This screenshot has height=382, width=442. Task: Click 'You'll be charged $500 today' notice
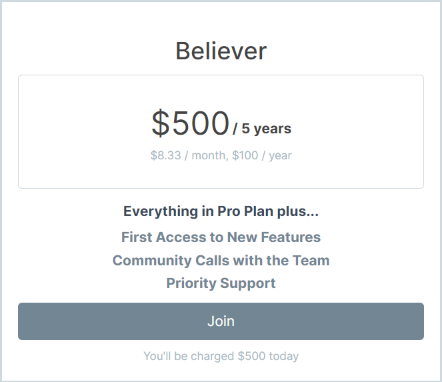(x=221, y=356)
